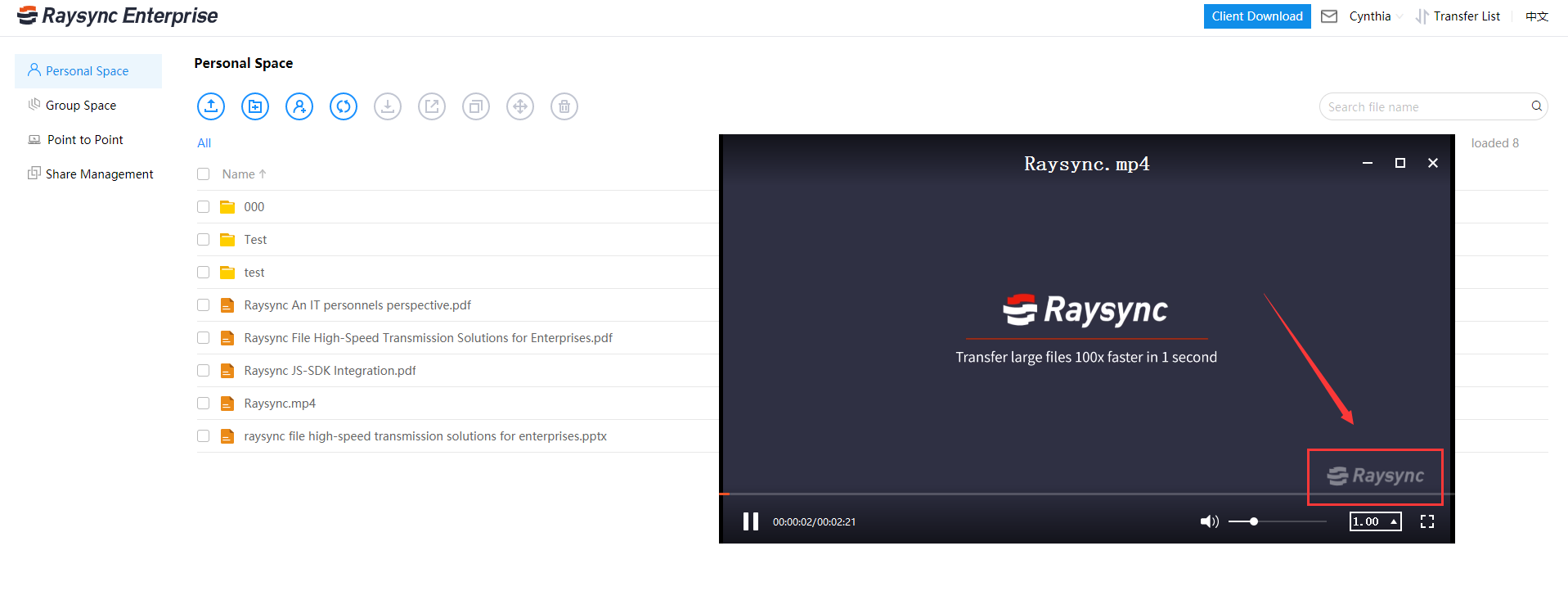Check the box for folder 000
This screenshot has width=1568, height=591.
click(203, 207)
